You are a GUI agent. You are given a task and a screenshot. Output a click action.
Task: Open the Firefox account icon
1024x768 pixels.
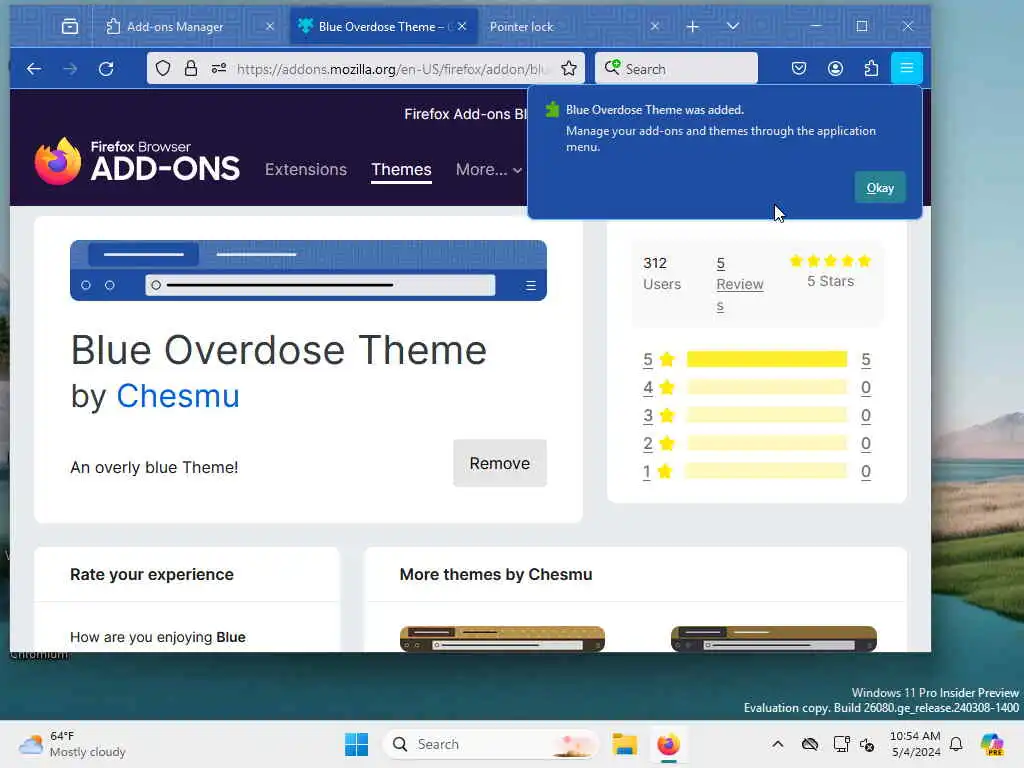(835, 69)
